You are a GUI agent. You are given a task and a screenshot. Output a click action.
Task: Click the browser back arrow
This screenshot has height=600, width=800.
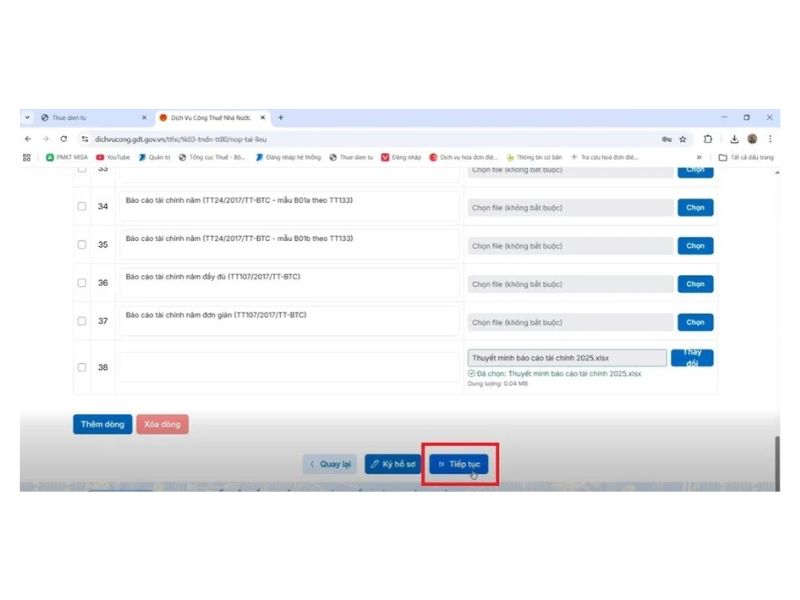pyautogui.click(x=28, y=139)
